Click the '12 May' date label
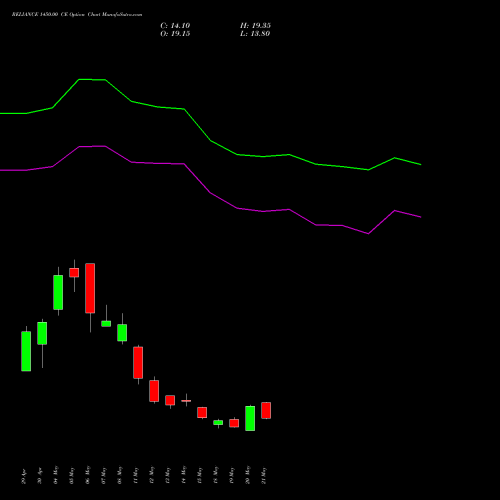This screenshot has width=500, height=500. pyautogui.click(x=152, y=475)
